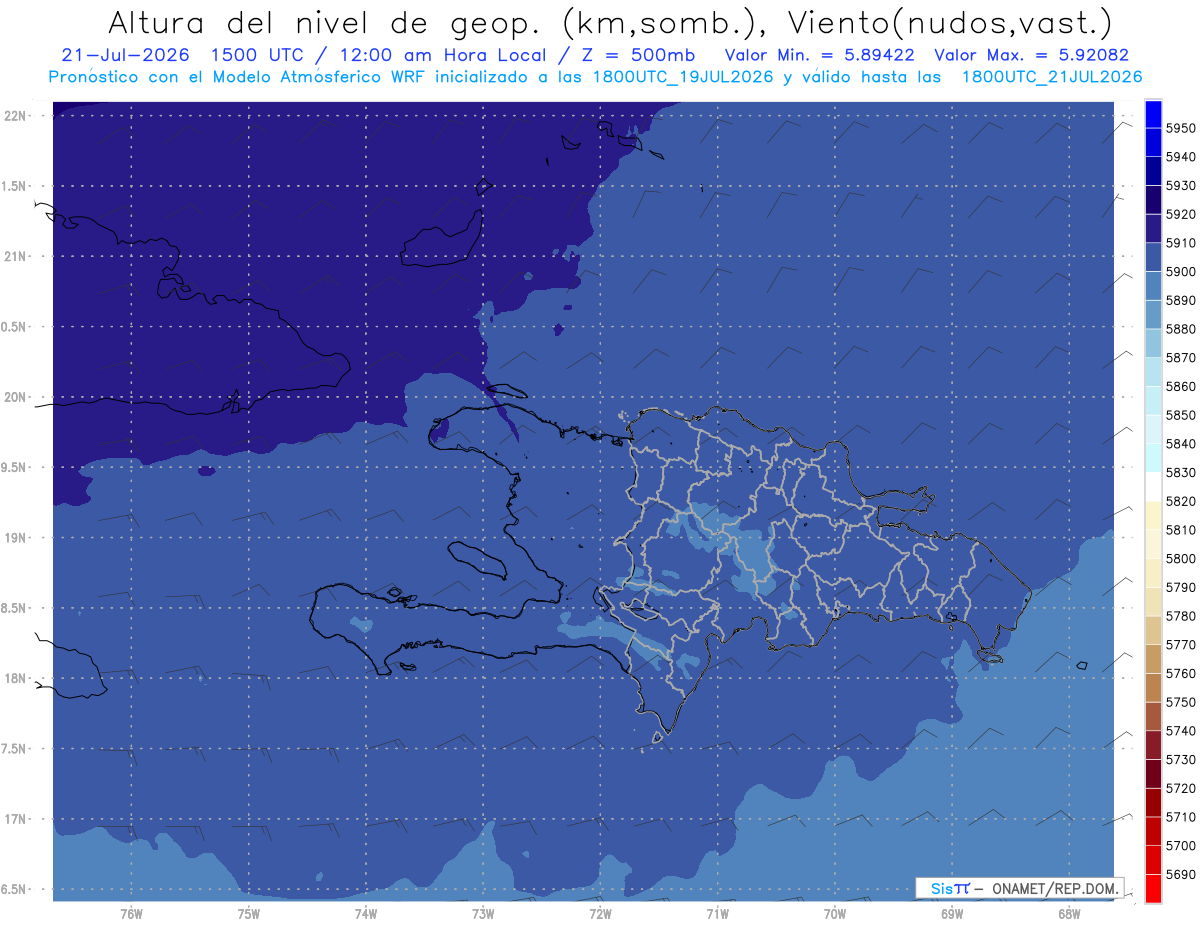Image resolution: width=1200 pixels, height=927 pixels.
Task: Click the '72W' longitude axis label
Action: click(600, 914)
